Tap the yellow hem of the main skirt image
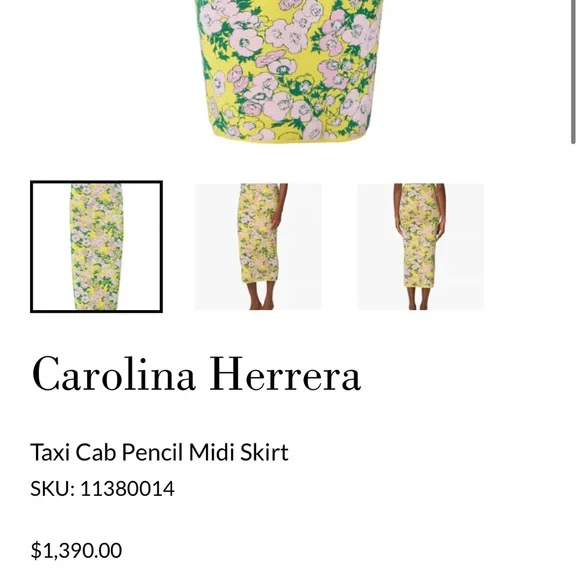Screen dimensions: 580x580 click(289, 137)
